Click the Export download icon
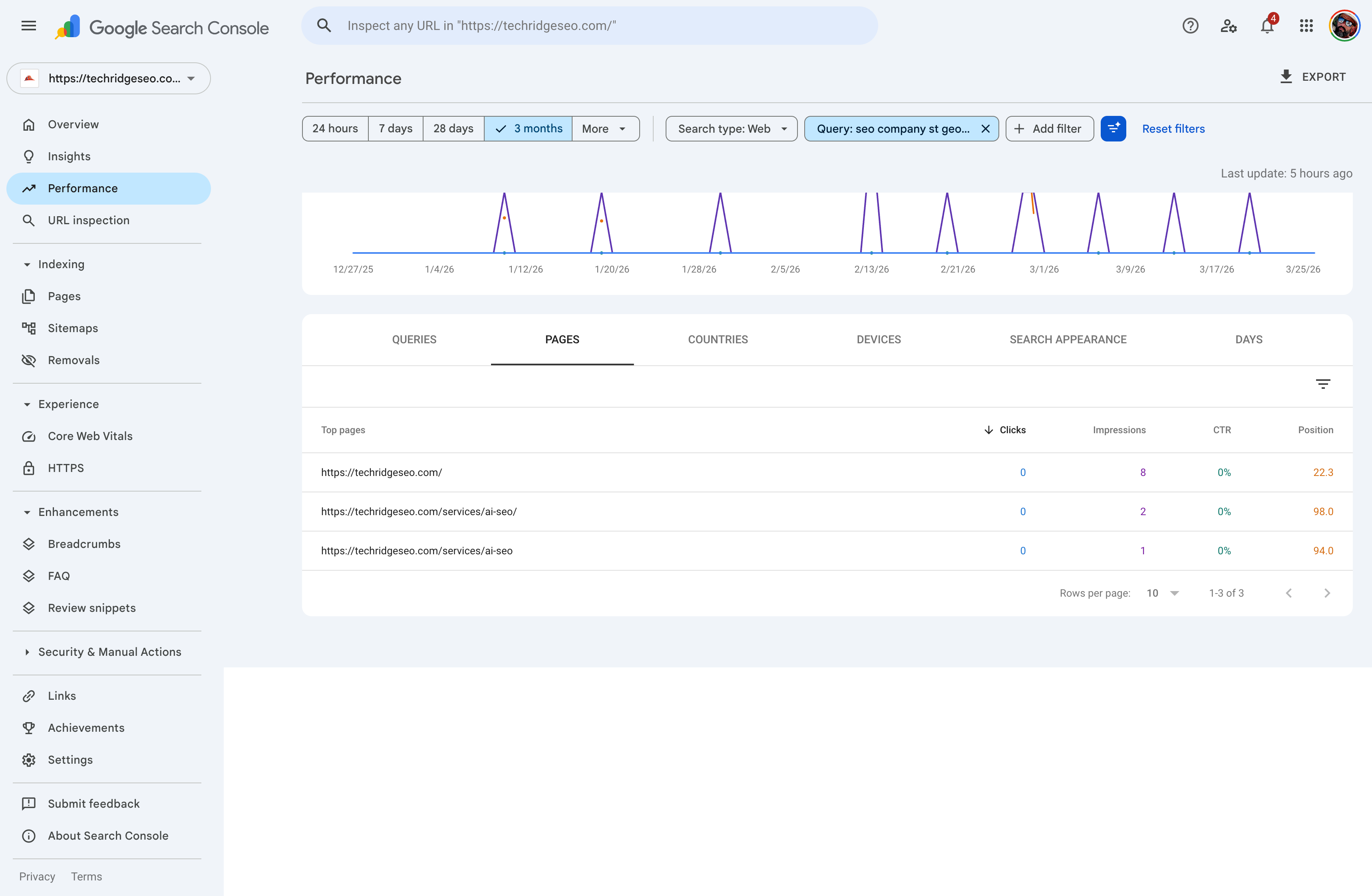Viewport: 1372px width, 896px height. [1286, 77]
